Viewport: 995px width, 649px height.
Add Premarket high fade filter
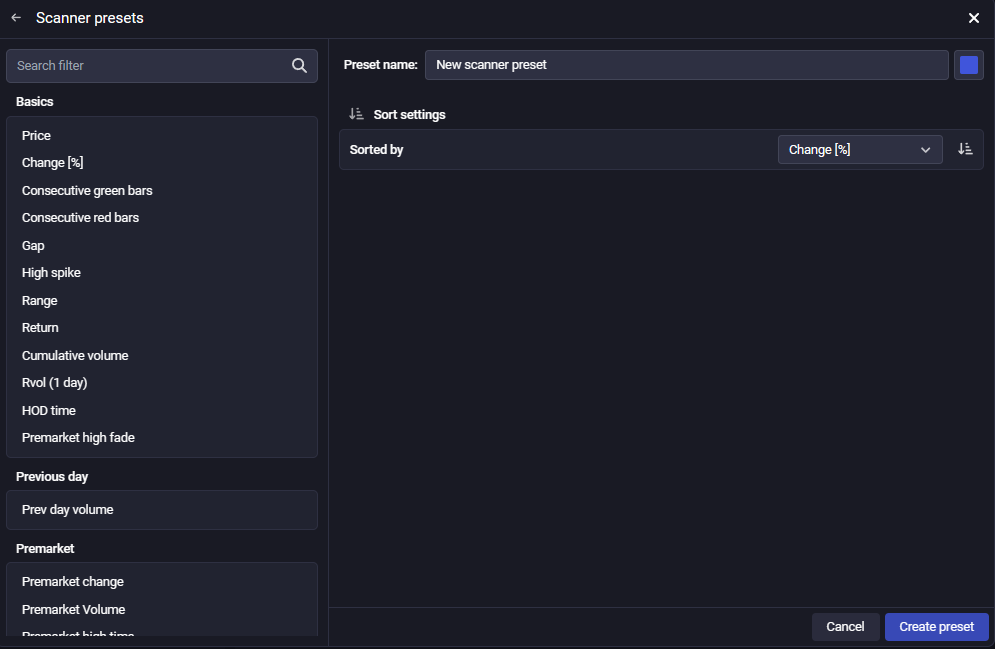pyautogui.click(x=78, y=438)
